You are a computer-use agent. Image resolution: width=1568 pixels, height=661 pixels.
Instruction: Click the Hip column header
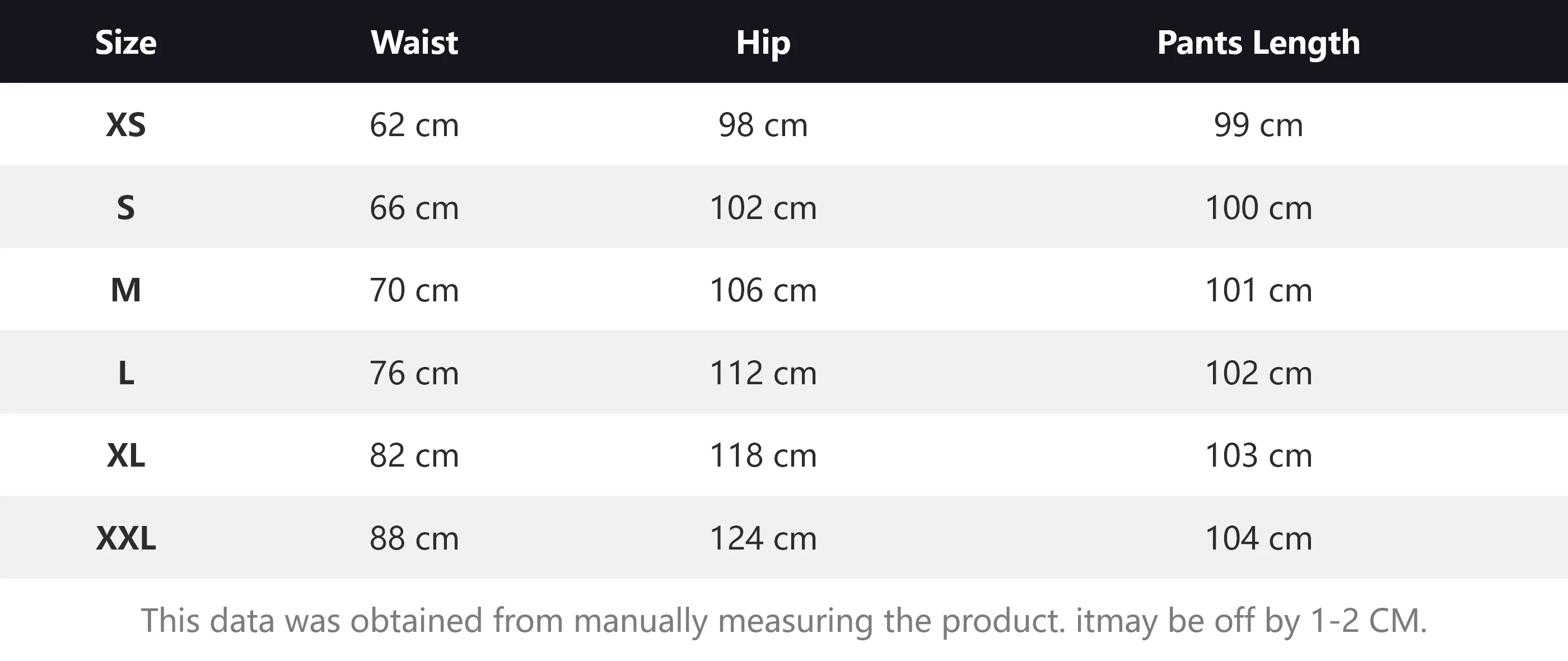click(x=763, y=43)
